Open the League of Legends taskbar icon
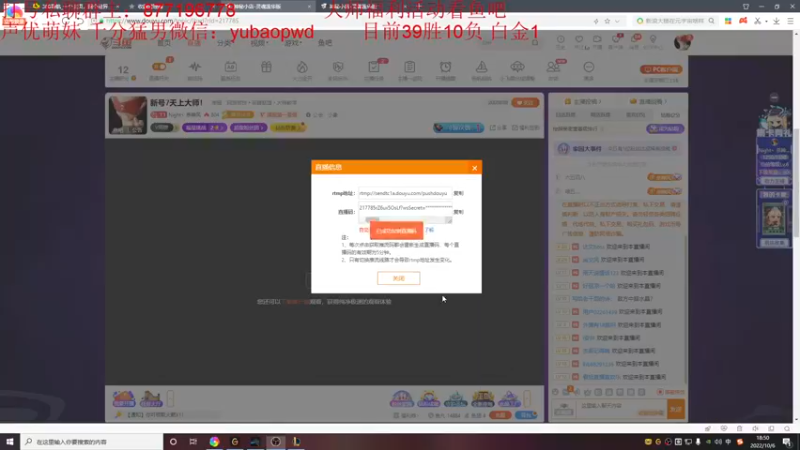Screen dimensions: 800x450 [x=296, y=441]
